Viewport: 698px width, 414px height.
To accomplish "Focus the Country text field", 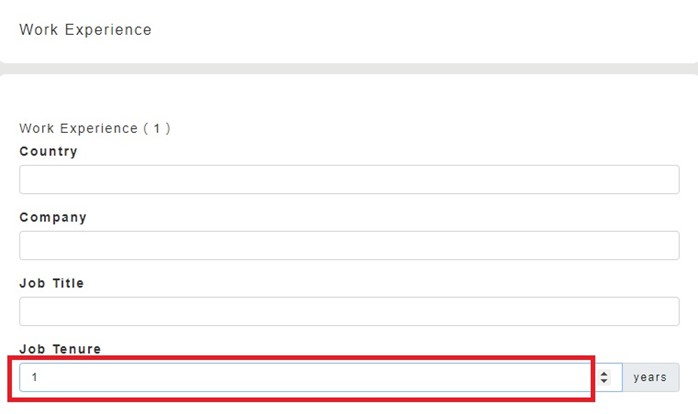I will coord(349,180).
